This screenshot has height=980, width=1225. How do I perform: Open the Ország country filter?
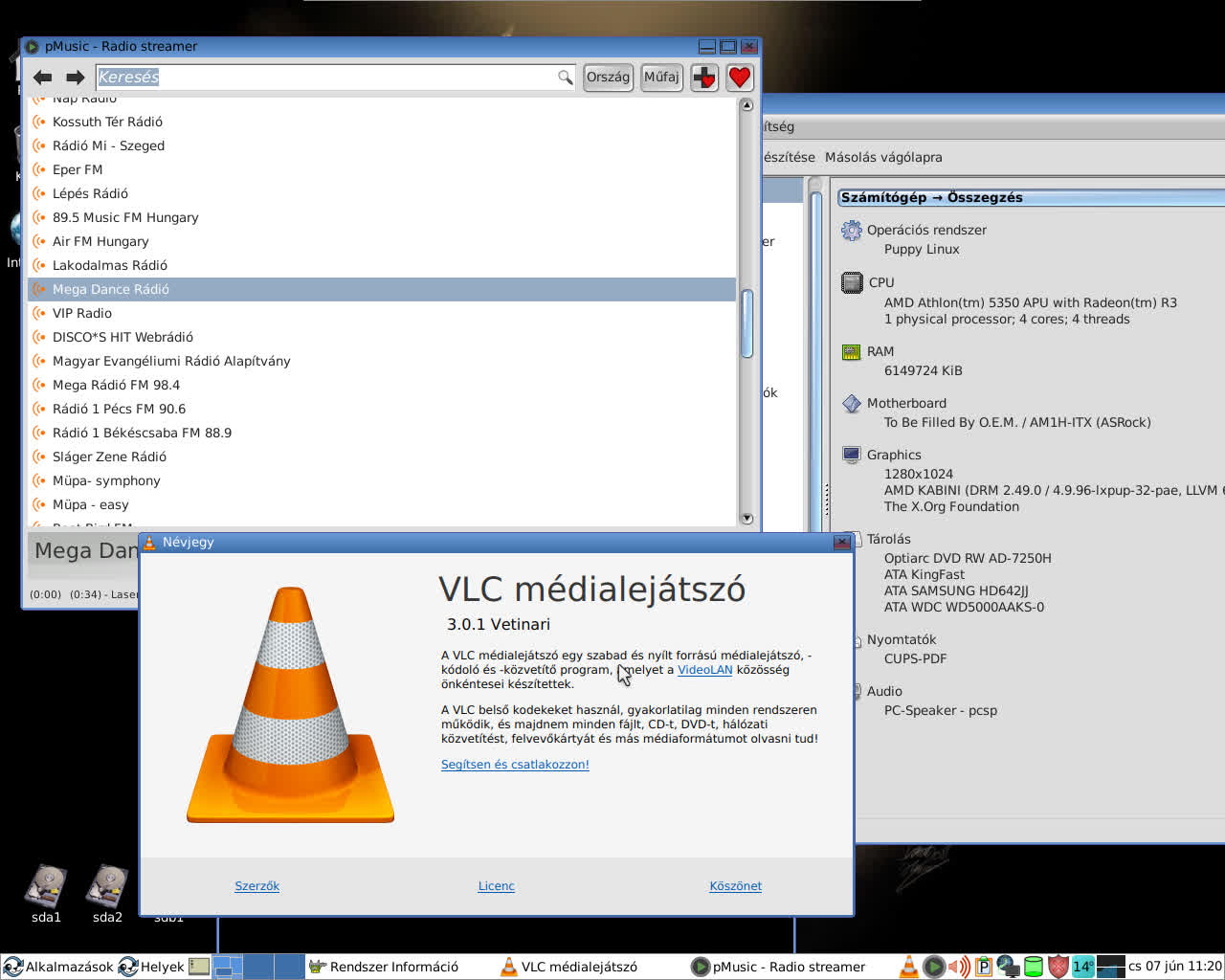coord(608,77)
